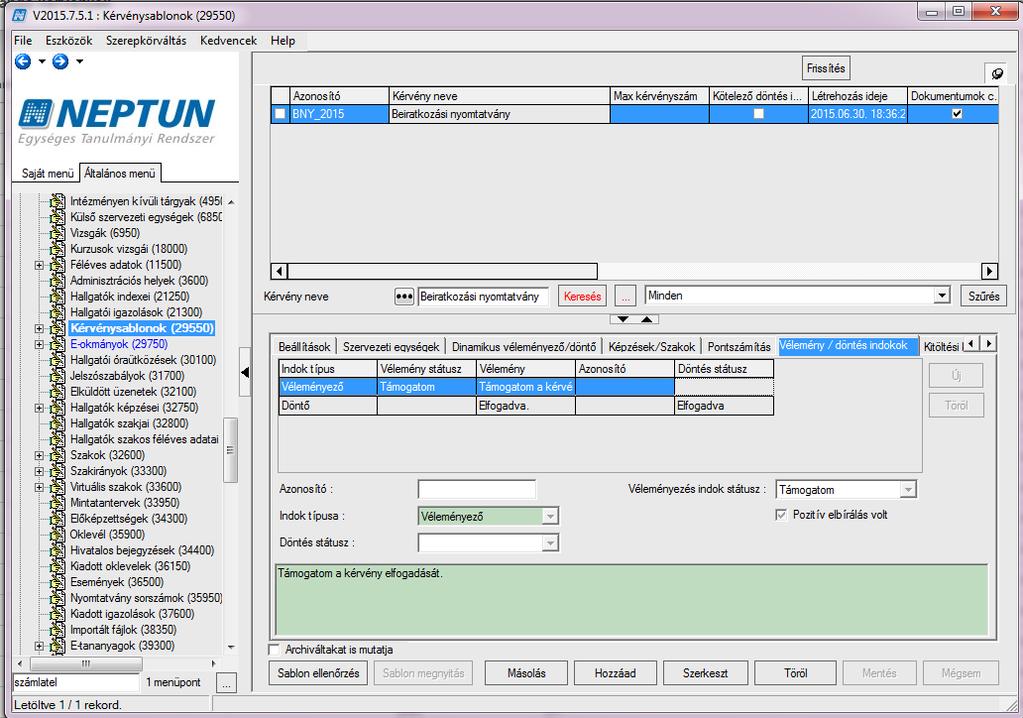This screenshot has width=1023, height=718.
Task: Click the Hivatalos bejegyzések (34400) icon
Action: tap(58, 550)
